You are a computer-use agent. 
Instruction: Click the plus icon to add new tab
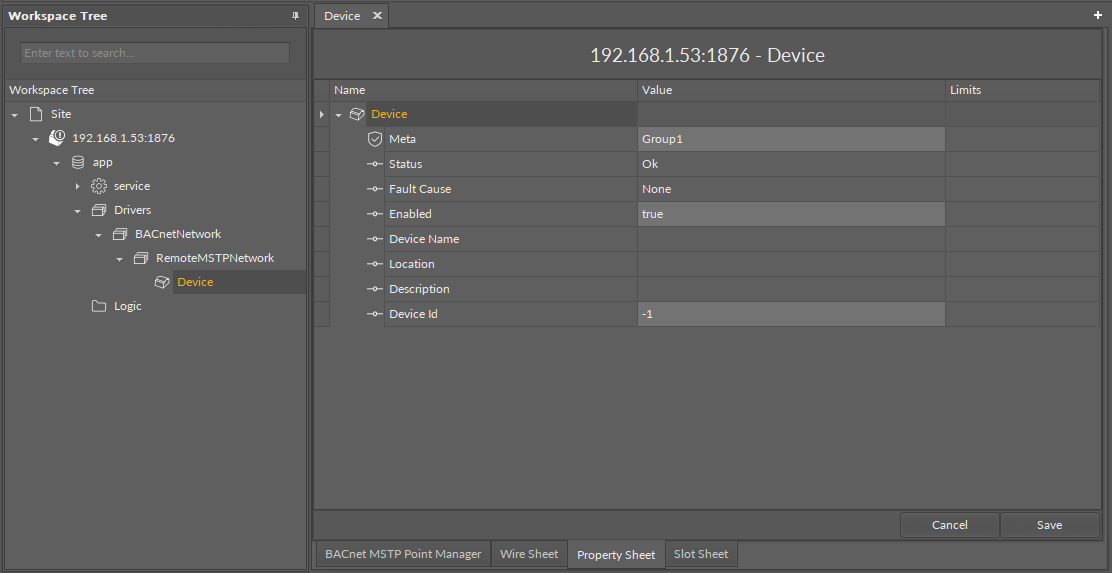pyautogui.click(x=1098, y=16)
